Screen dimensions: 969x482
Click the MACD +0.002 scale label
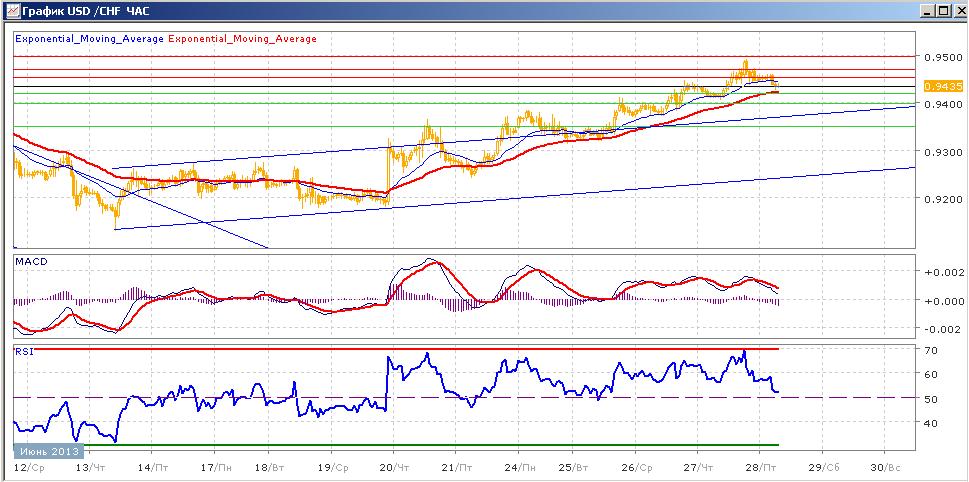click(942, 273)
